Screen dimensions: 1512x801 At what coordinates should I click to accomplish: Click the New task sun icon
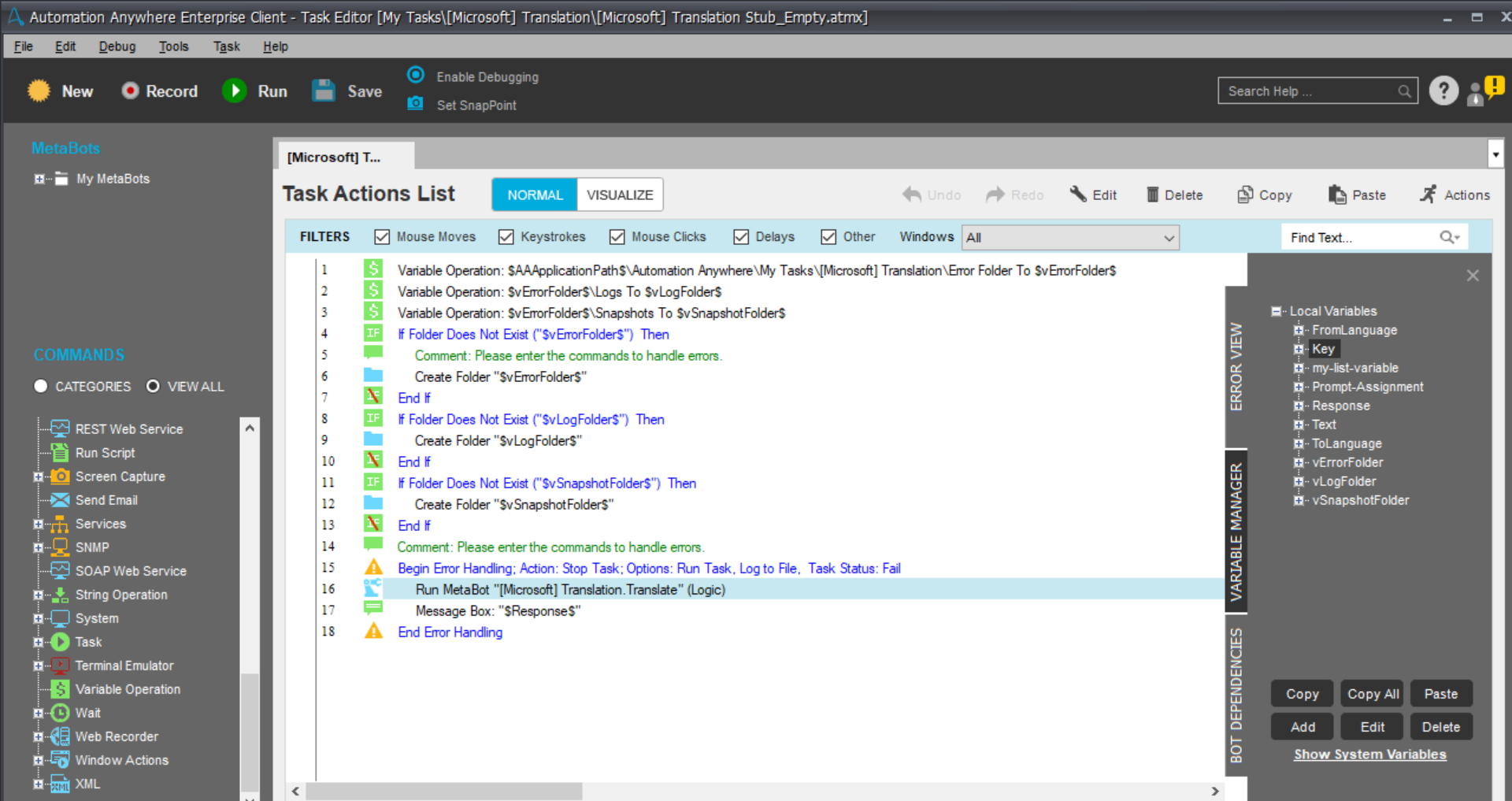point(39,91)
